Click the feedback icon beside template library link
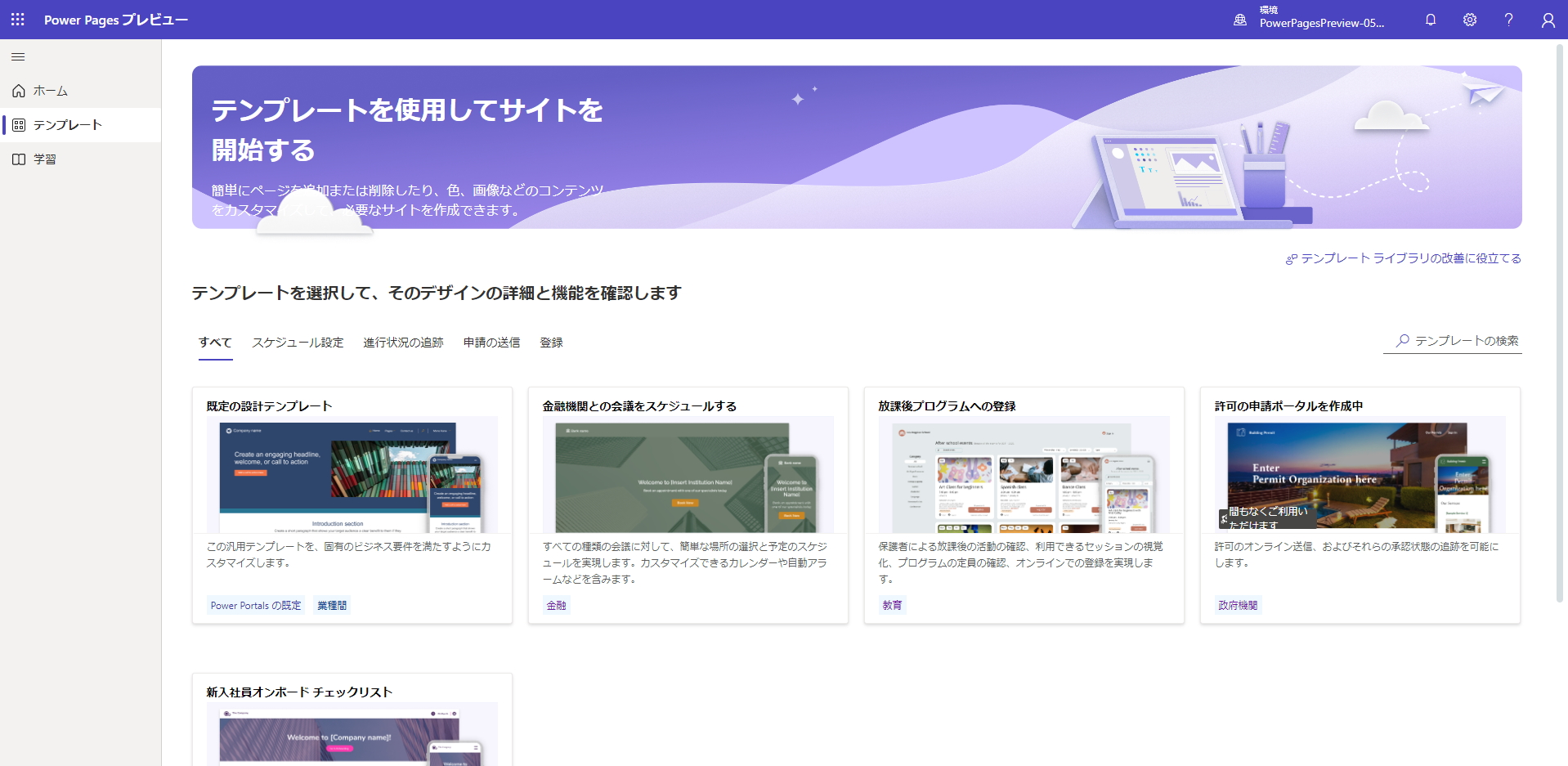This screenshot has width=1568, height=766. click(1292, 259)
